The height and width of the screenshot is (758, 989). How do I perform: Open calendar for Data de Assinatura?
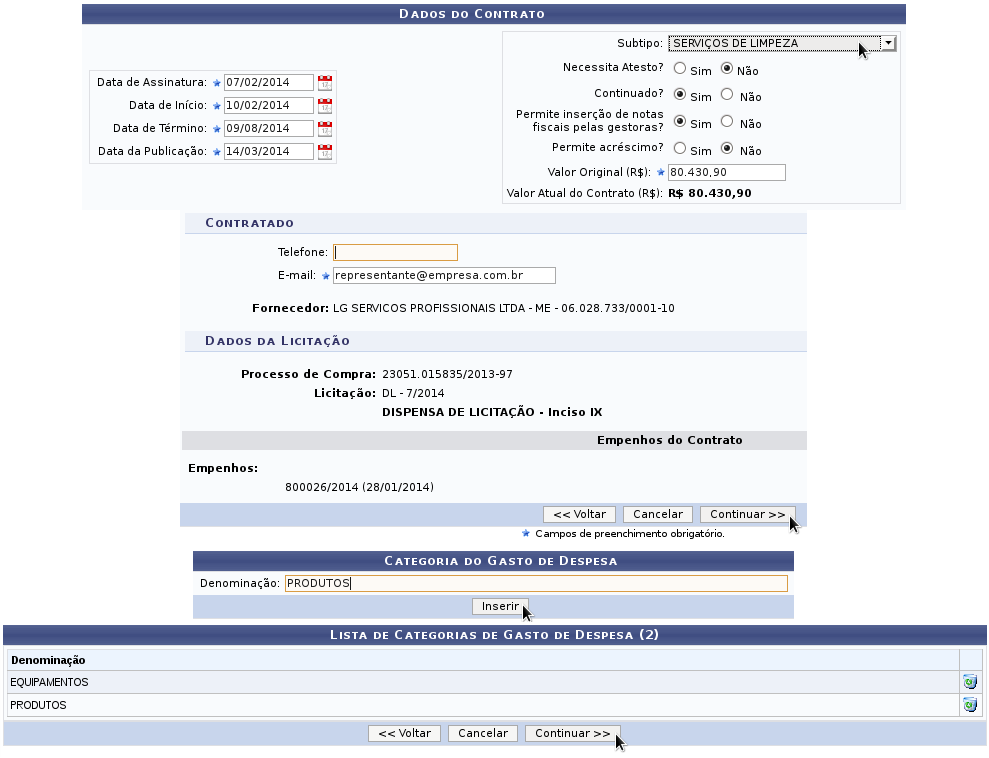click(x=325, y=83)
